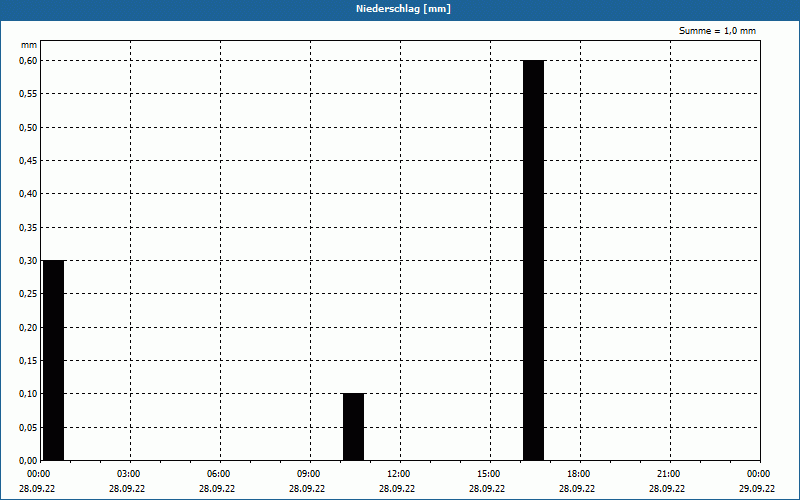Click the 09:00 time axis label
The width and height of the screenshot is (800, 500).
(309, 474)
